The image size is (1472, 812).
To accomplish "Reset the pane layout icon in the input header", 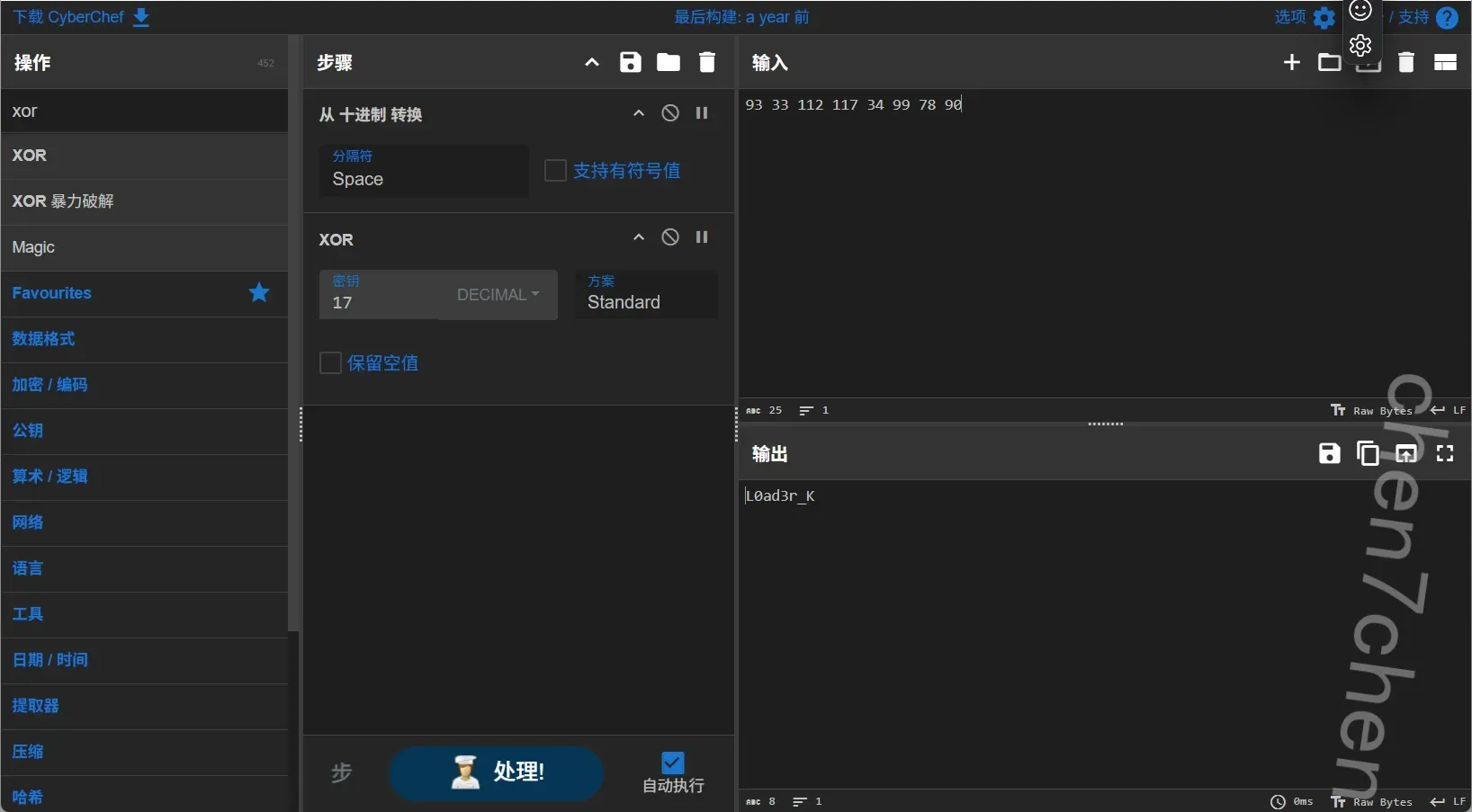I will [1445, 62].
